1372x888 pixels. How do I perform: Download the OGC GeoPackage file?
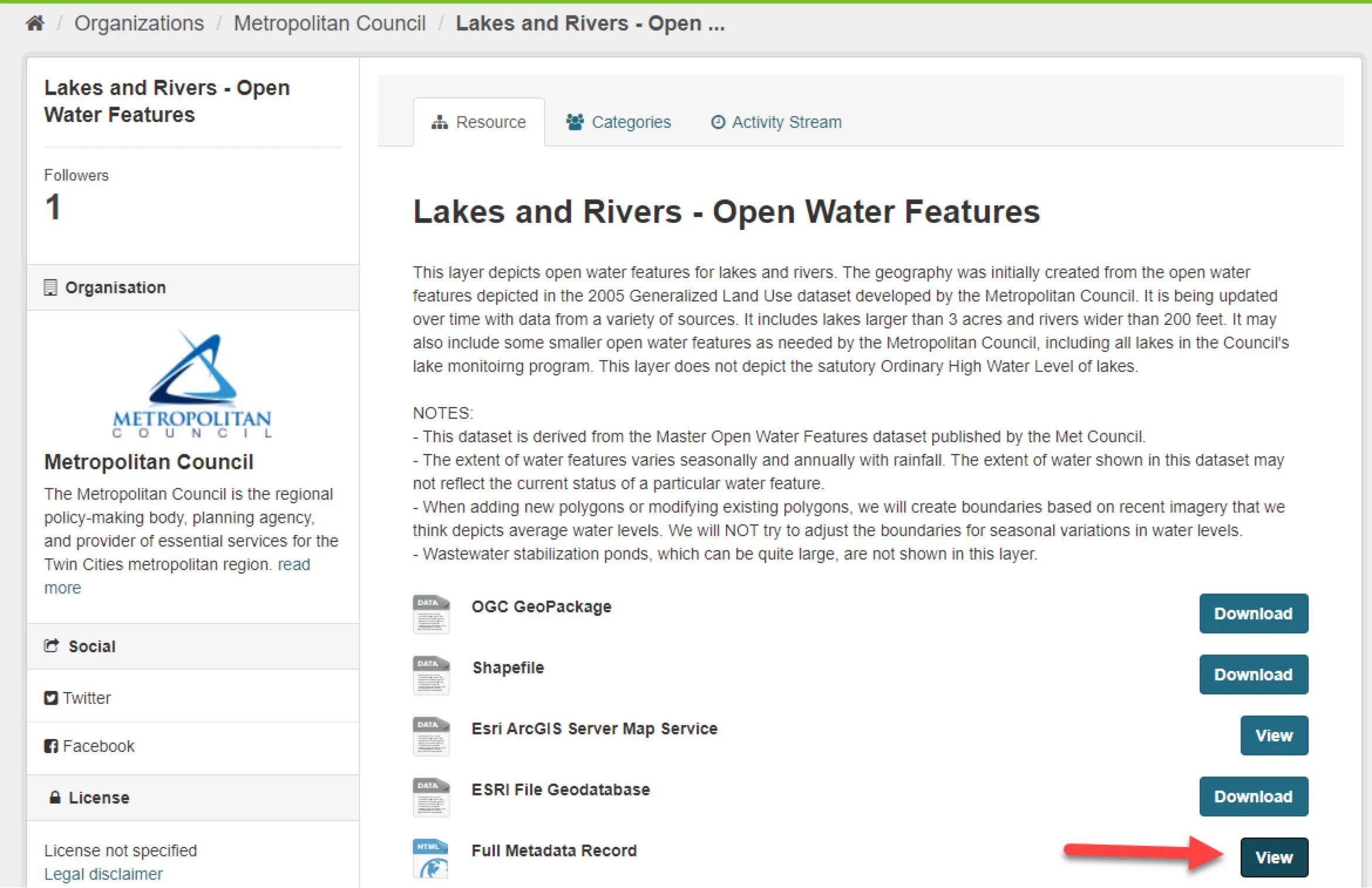click(1253, 614)
